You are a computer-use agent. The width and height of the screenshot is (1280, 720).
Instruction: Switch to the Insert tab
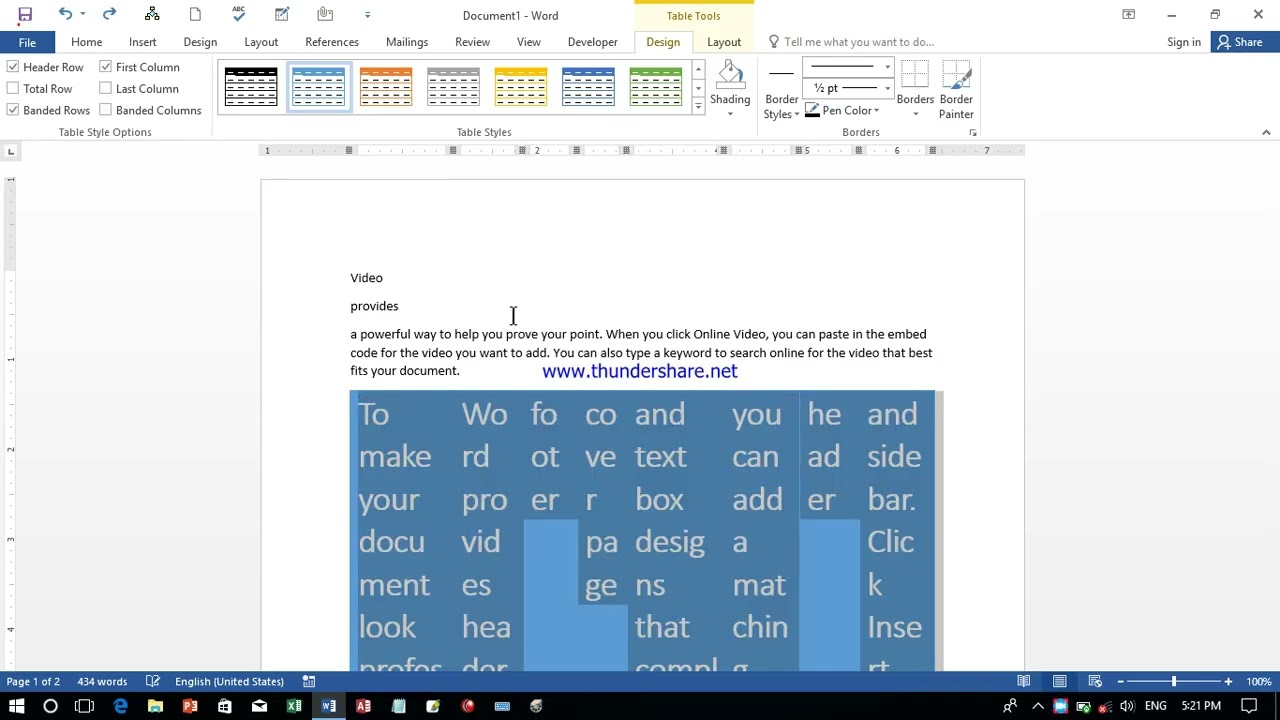[142, 42]
